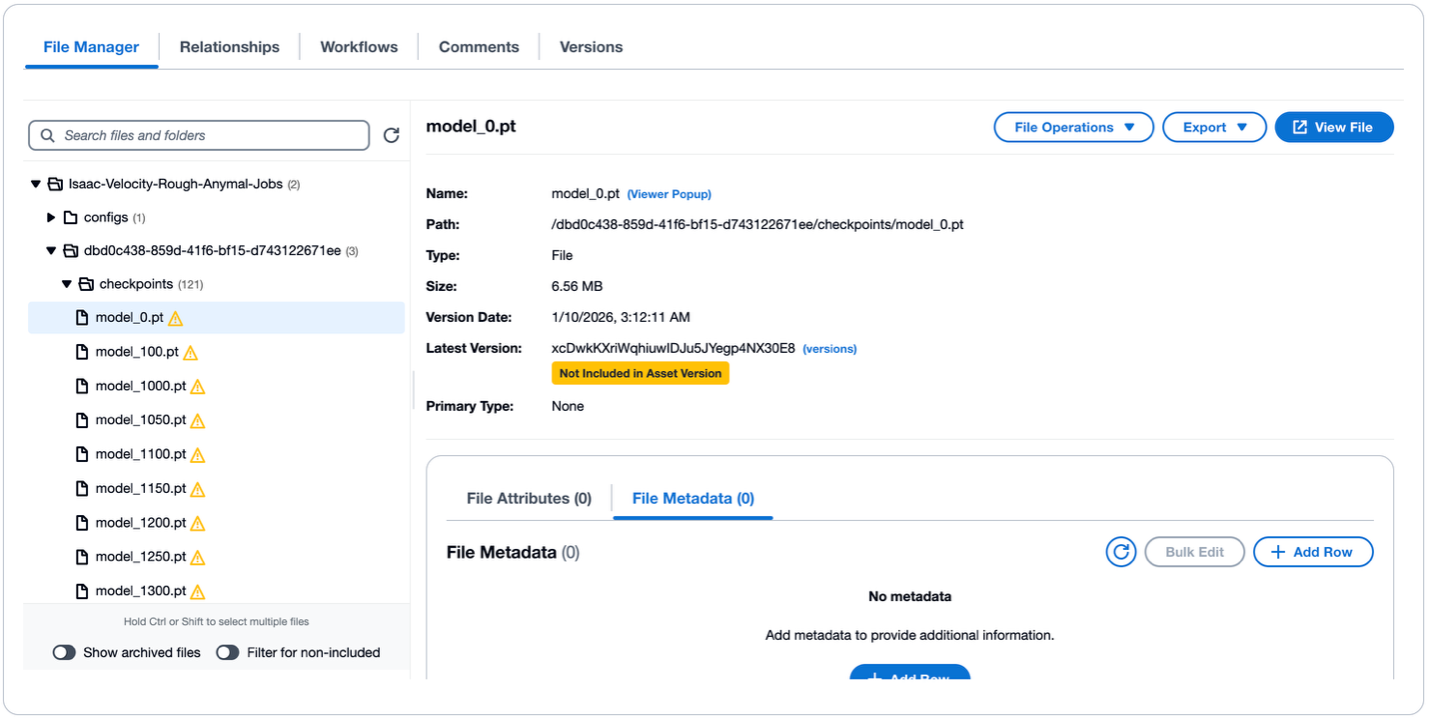Open the File Operations dropdown
Image resolution: width=1430 pixels, height=724 pixels.
1073,127
